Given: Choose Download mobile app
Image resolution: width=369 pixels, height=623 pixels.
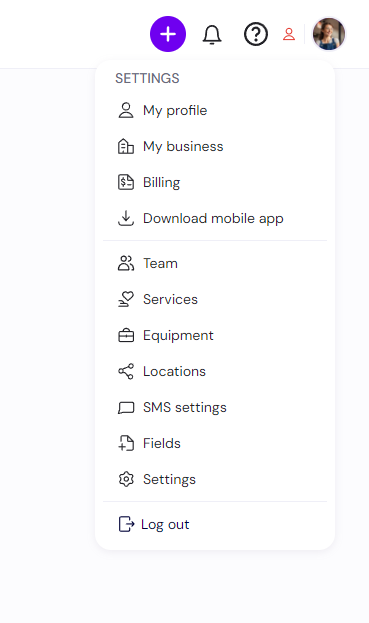Looking at the screenshot, I should (215, 219).
